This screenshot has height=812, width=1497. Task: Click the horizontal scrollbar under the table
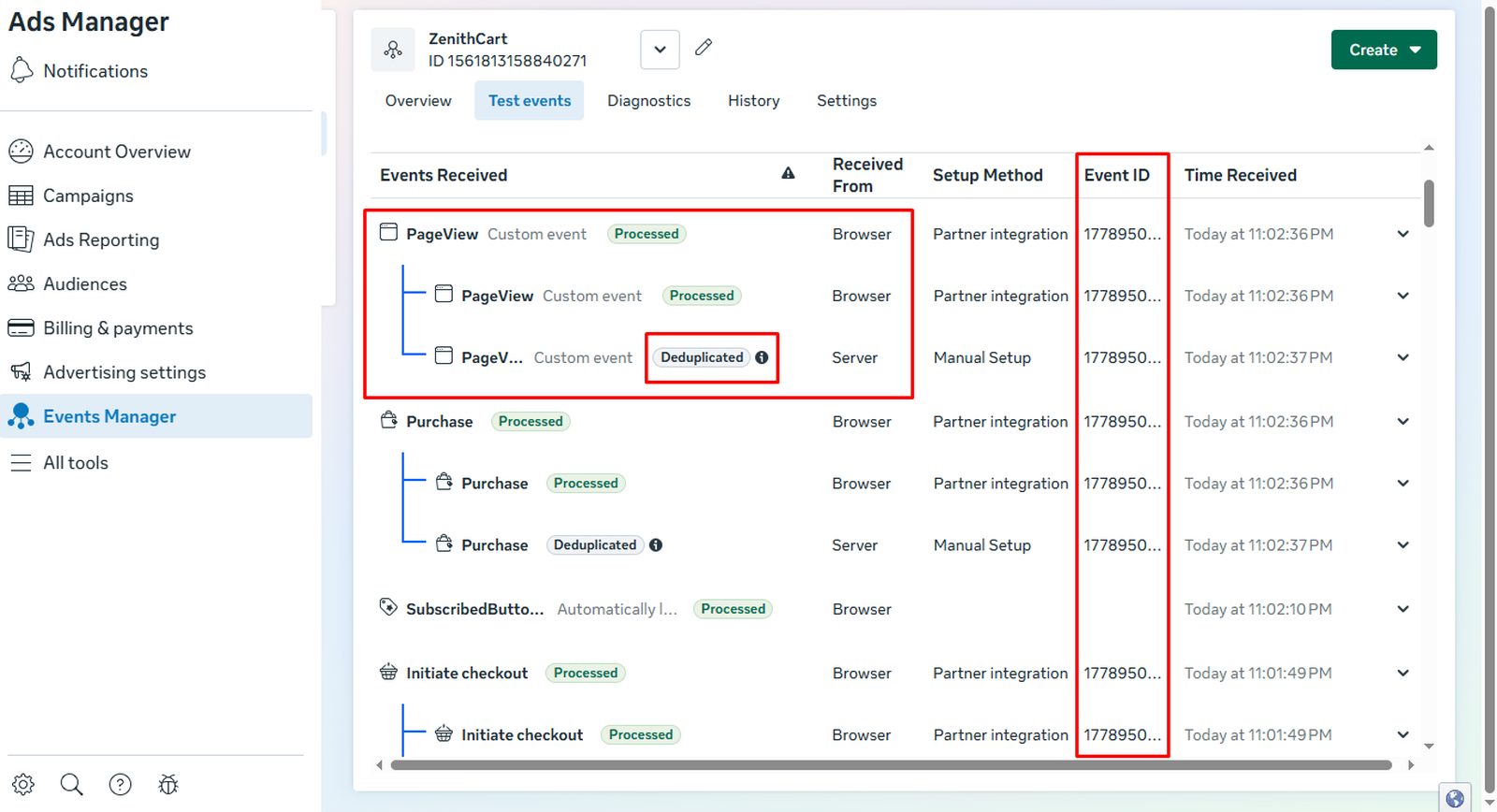(x=891, y=765)
